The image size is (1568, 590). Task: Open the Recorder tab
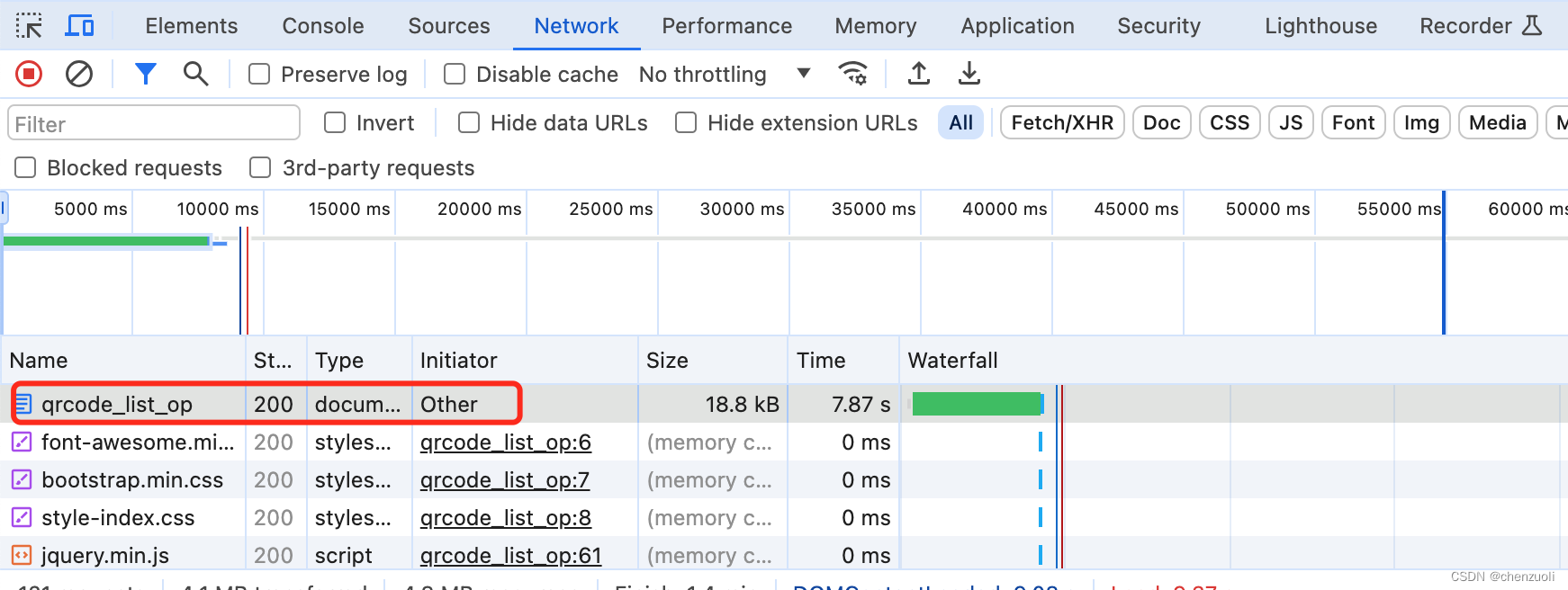click(1481, 26)
